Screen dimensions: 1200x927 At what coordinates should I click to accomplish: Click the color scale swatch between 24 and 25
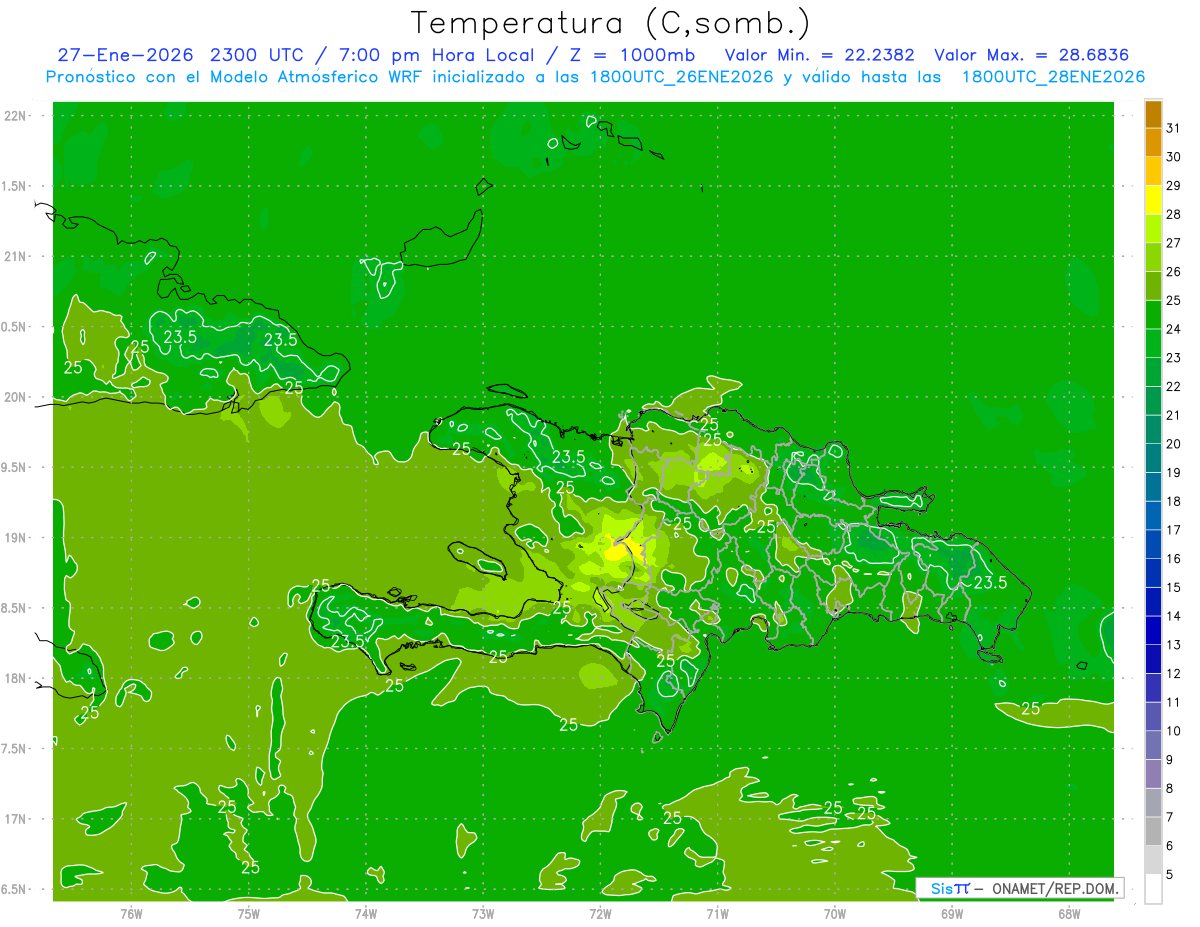click(1153, 315)
